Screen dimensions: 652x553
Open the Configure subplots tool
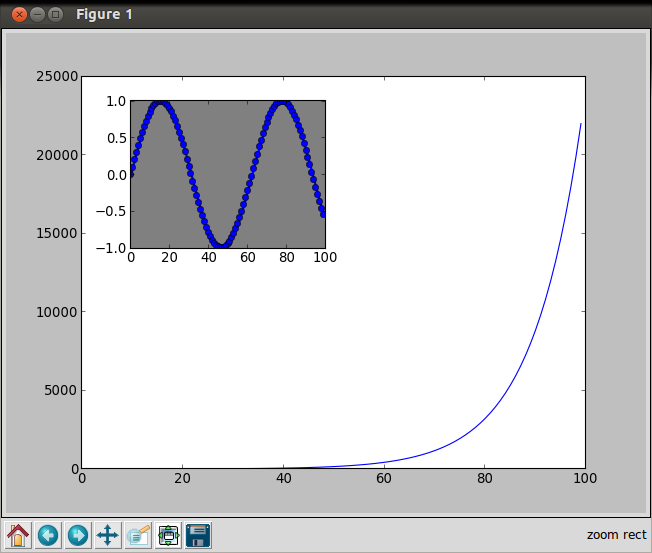[168, 535]
